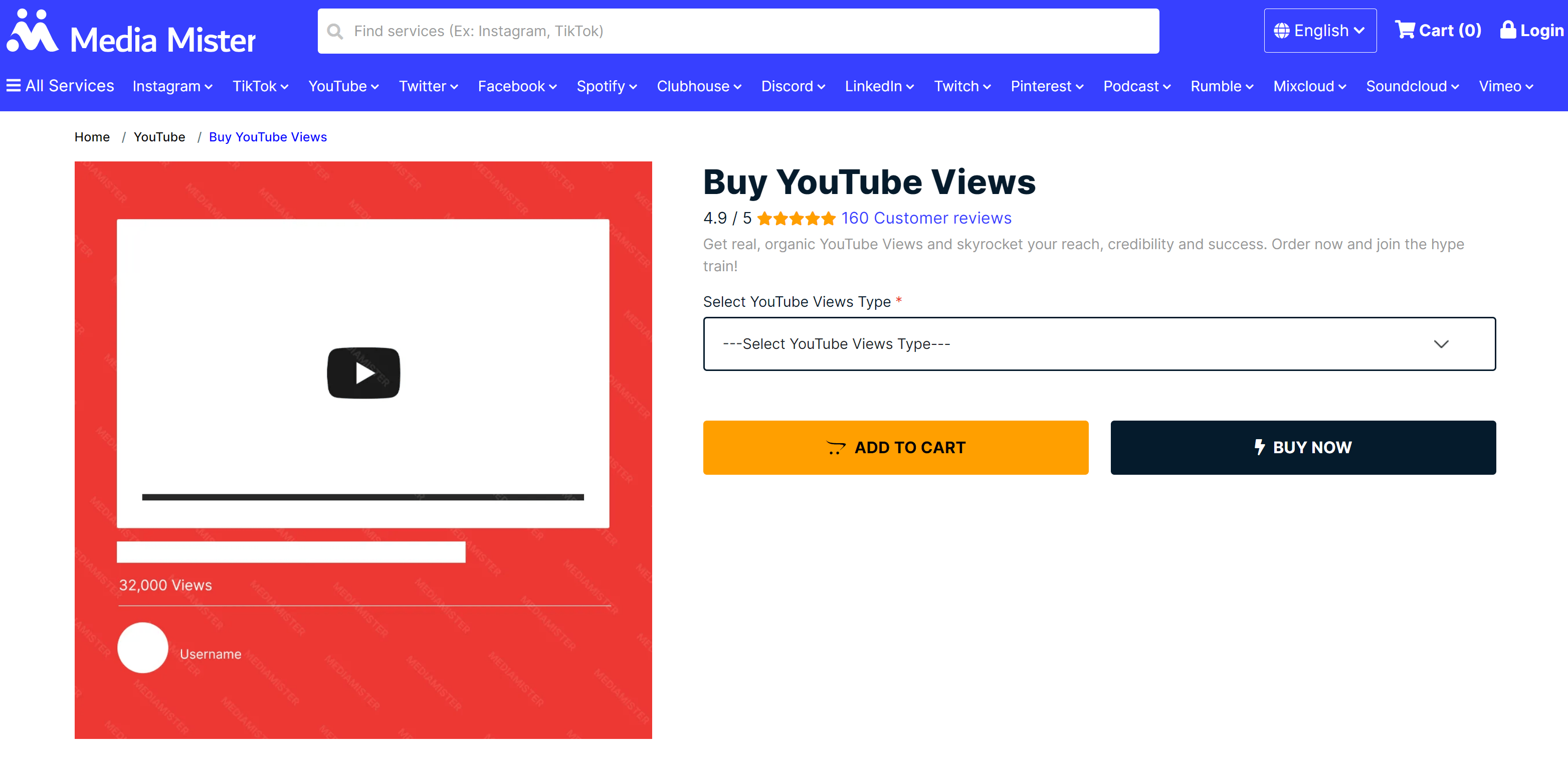Image resolution: width=1568 pixels, height=757 pixels.
Task: Open the 160 Customer reviews link
Action: [926, 219]
